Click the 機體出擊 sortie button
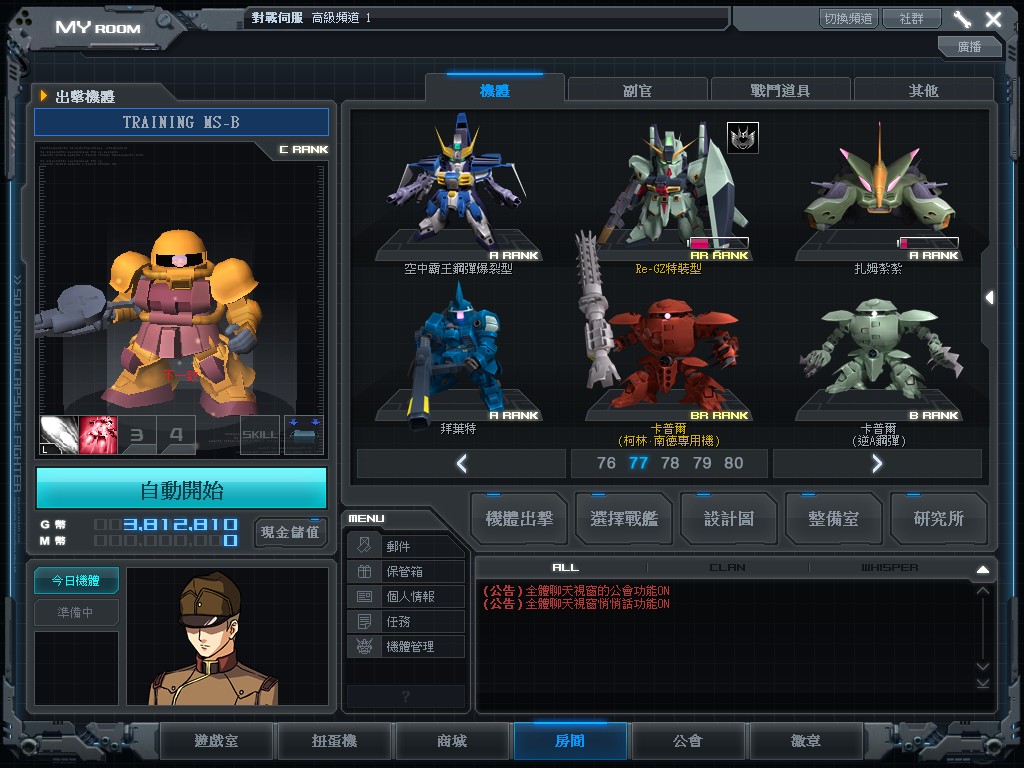Viewport: 1024px width, 768px height. tap(519, 519)
